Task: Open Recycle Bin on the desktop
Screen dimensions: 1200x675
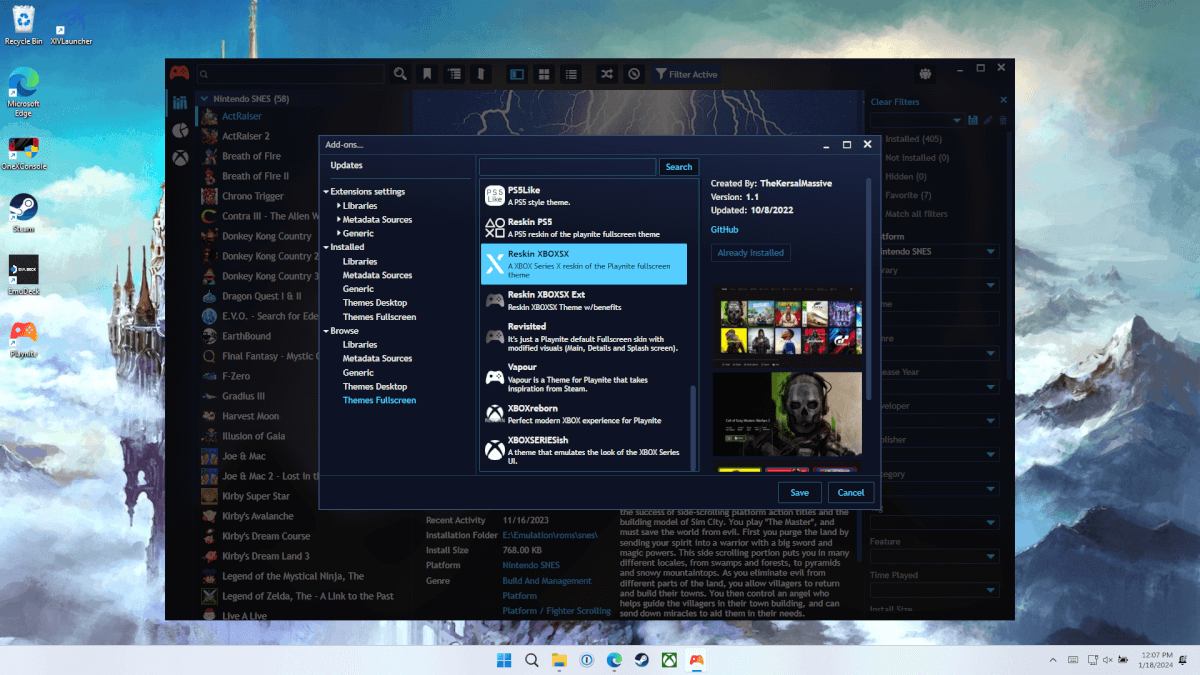Action: [x=23, y=24]
